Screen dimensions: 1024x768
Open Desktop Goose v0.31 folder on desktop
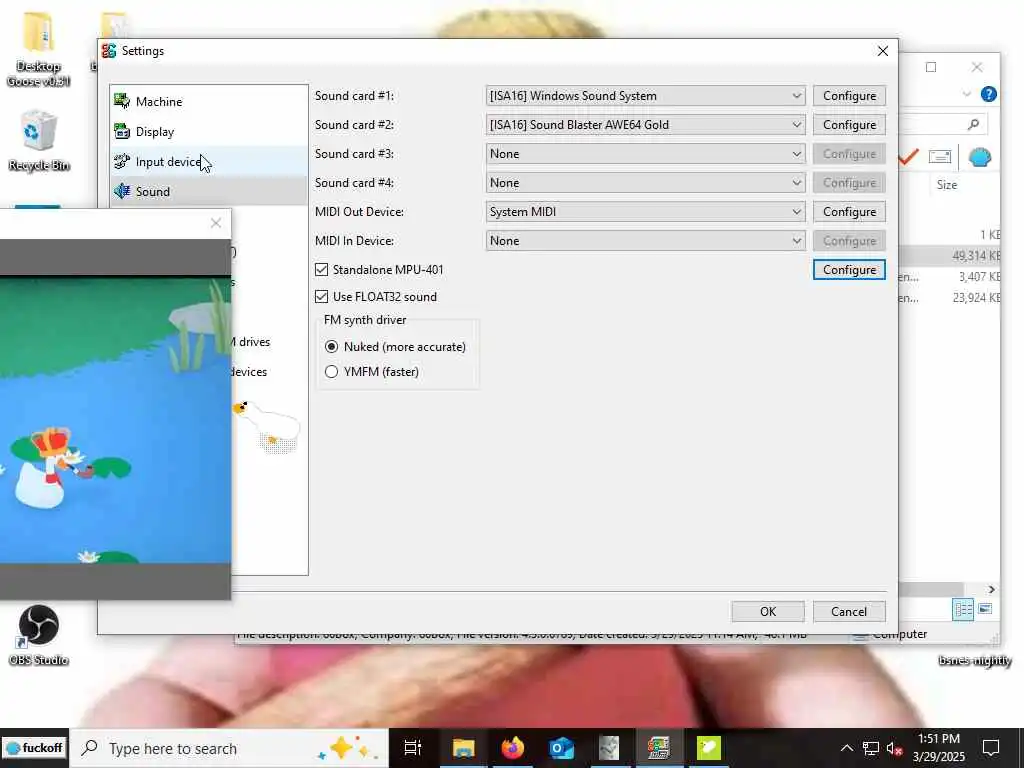tap(38, 50)
